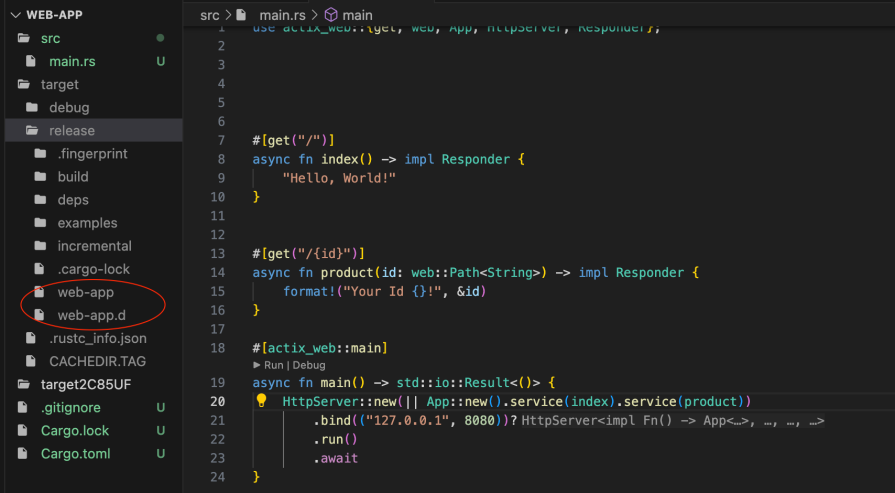Viewport: 895px width, 493px height.
Task: Collapse the WEB-APP root chevron
Action: pyautogui.click(x=14, y=15)
